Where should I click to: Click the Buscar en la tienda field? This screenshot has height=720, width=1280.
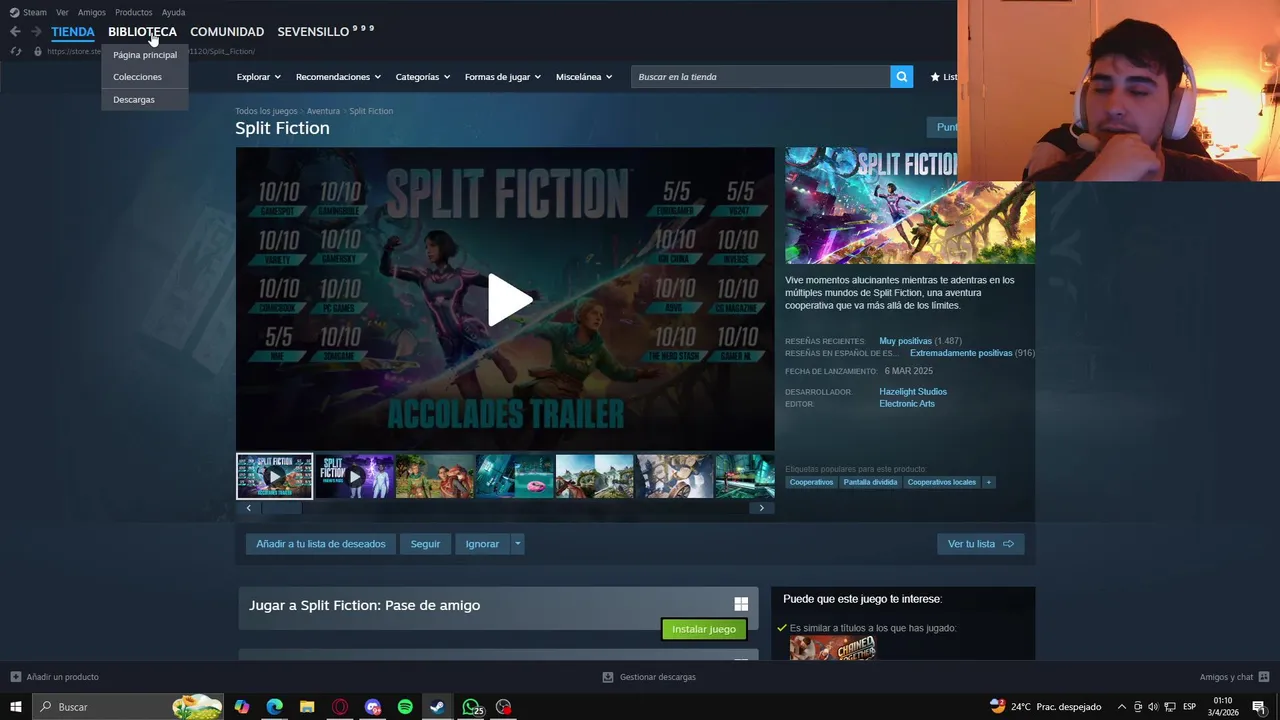(760, 77)
